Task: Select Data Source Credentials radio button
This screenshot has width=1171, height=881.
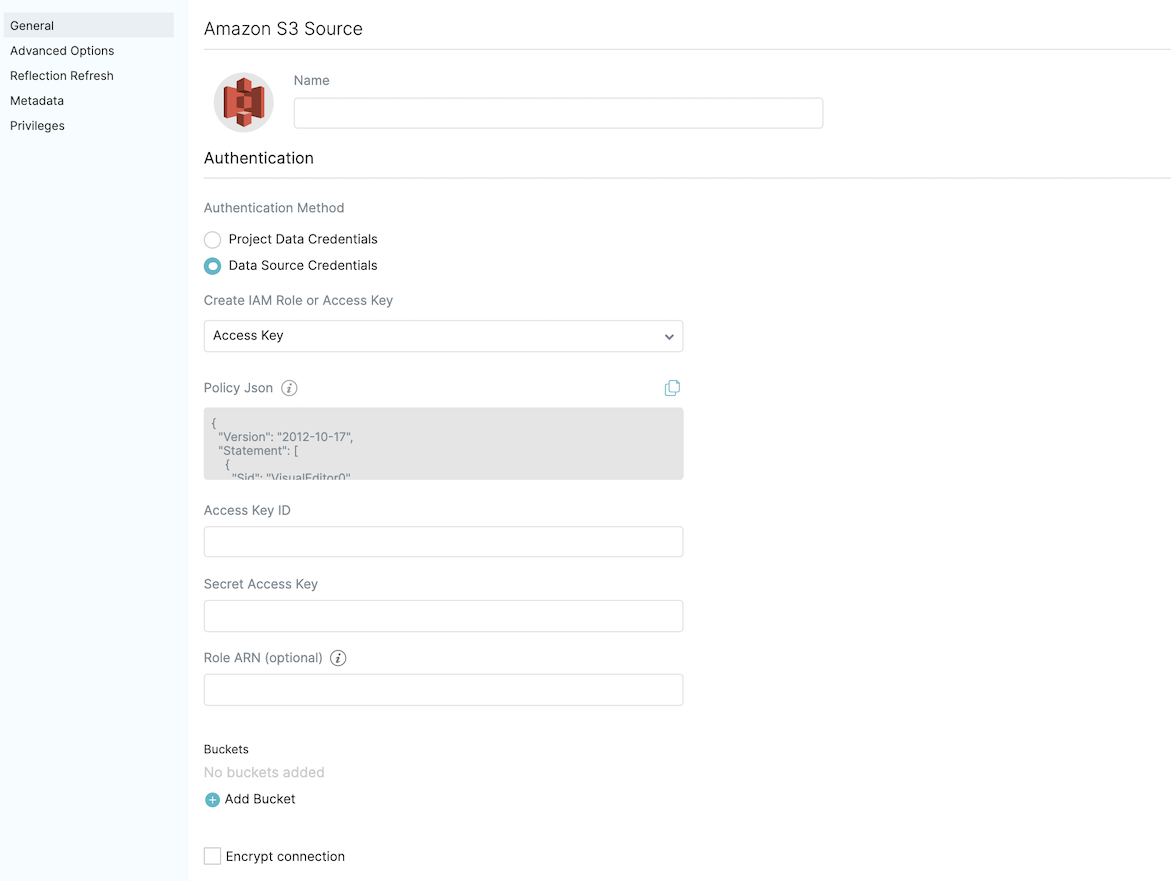Action: [212, 266]
